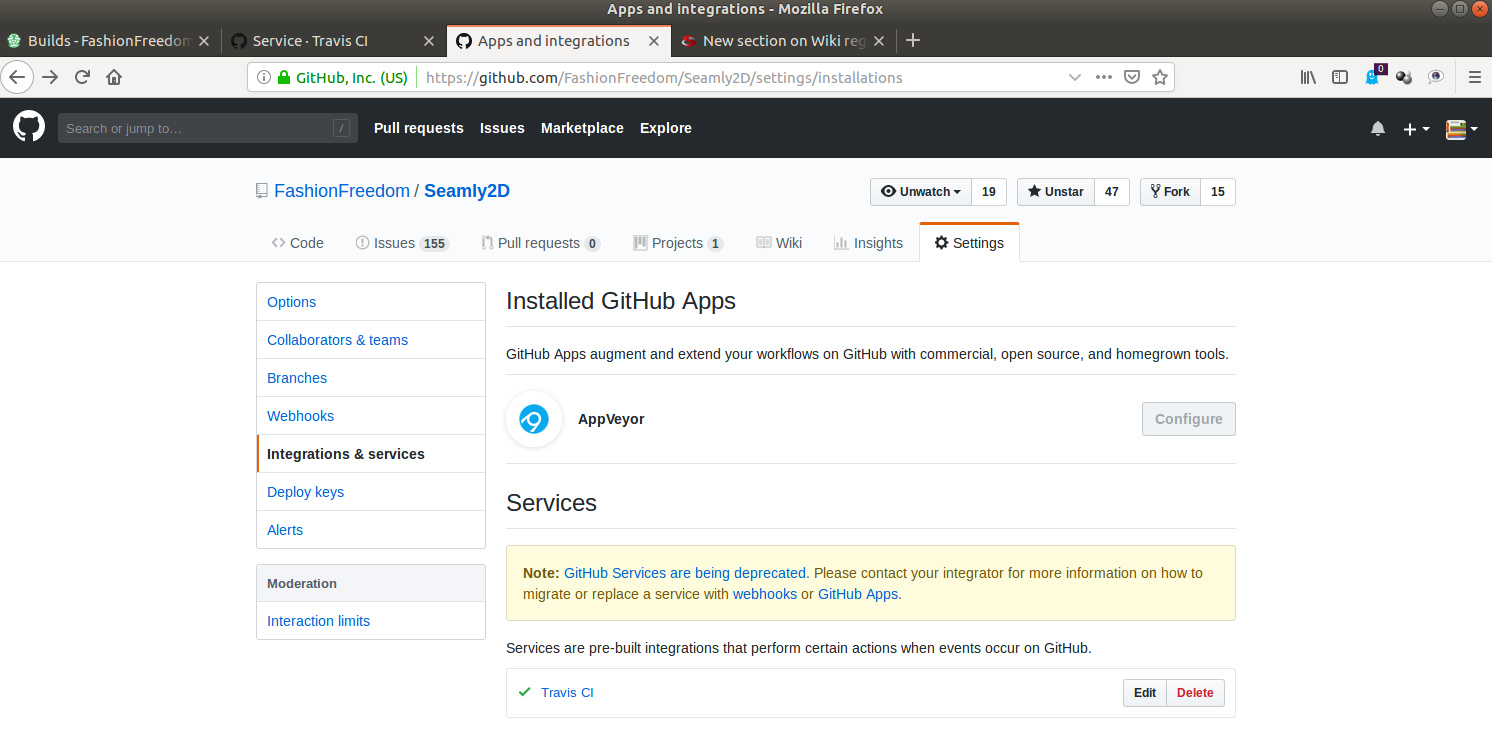The height and width of the screenshot is (754, 1492).
Task: Open Marketplace in GitHub header
Action: point(582,128)
